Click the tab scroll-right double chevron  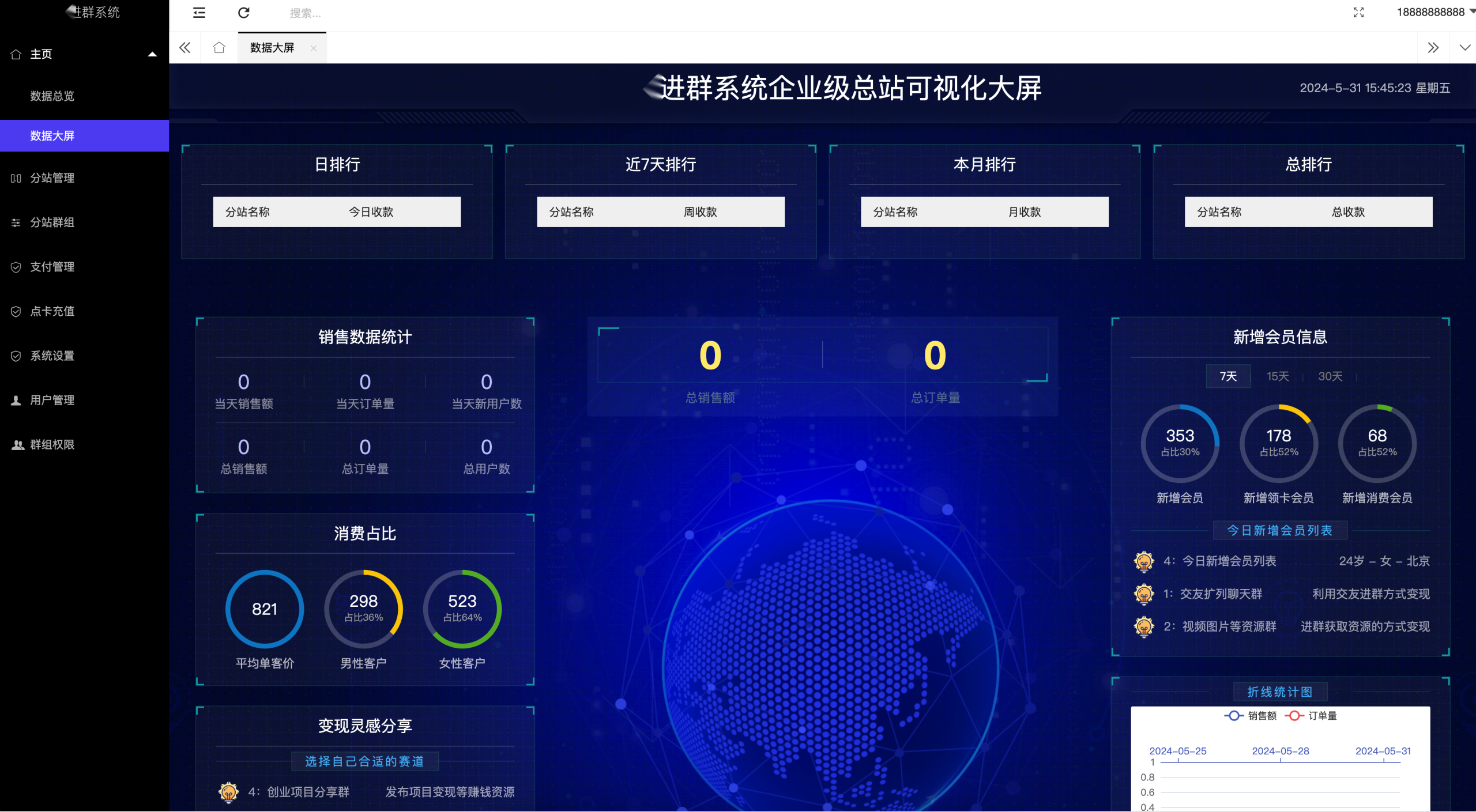(x=1433, y=47)
